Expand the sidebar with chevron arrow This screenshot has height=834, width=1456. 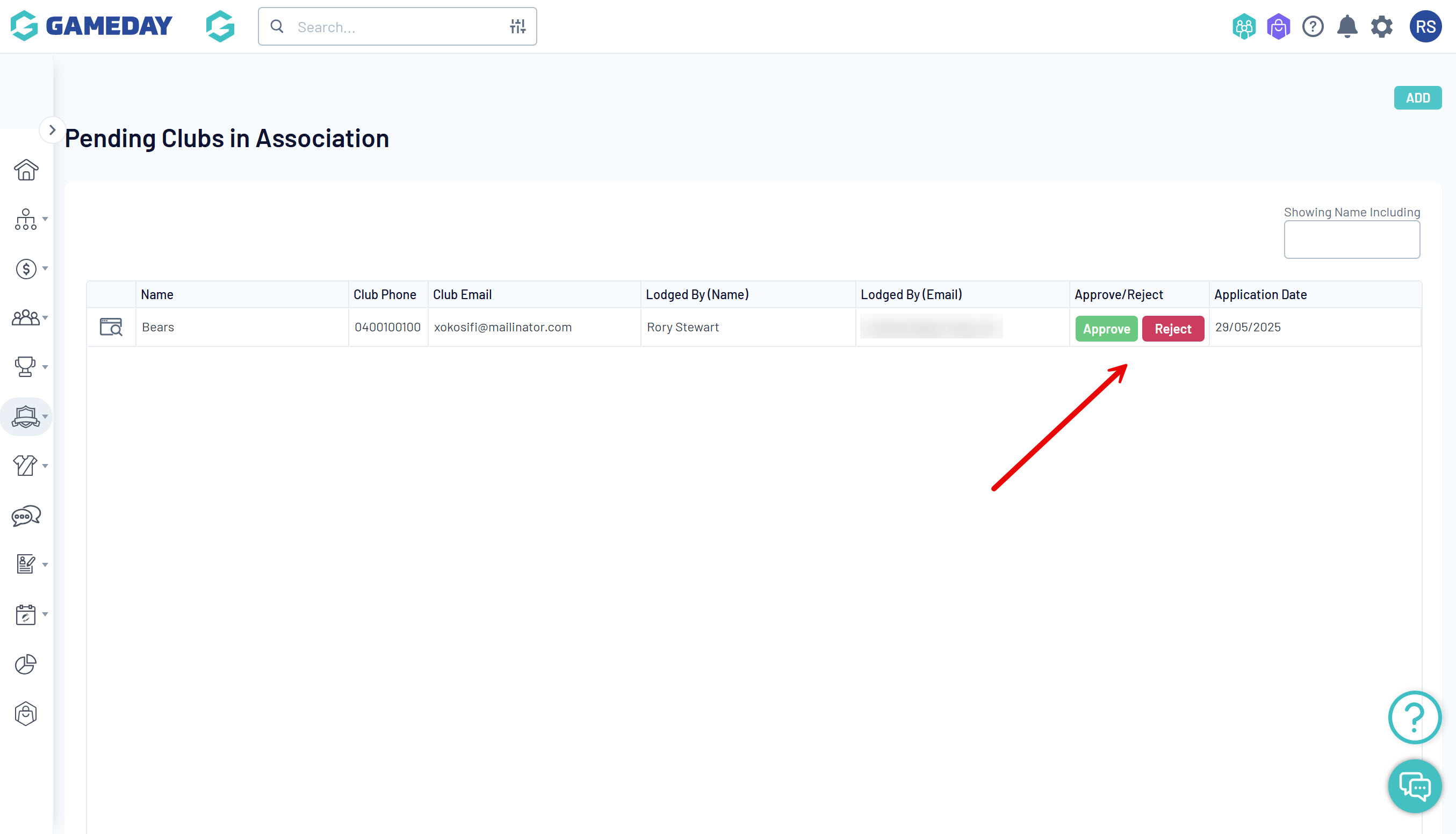52,130
